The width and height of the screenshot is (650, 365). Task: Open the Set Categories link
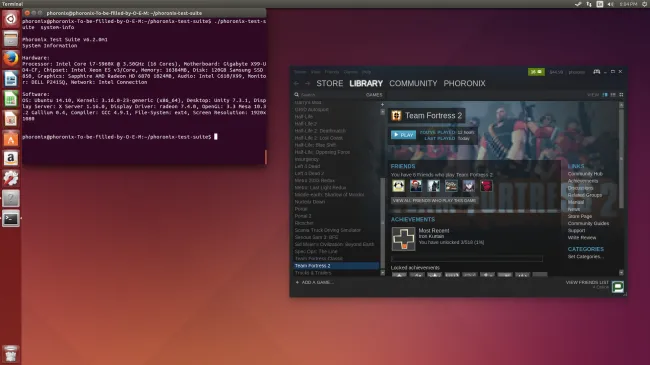point(585,257)
